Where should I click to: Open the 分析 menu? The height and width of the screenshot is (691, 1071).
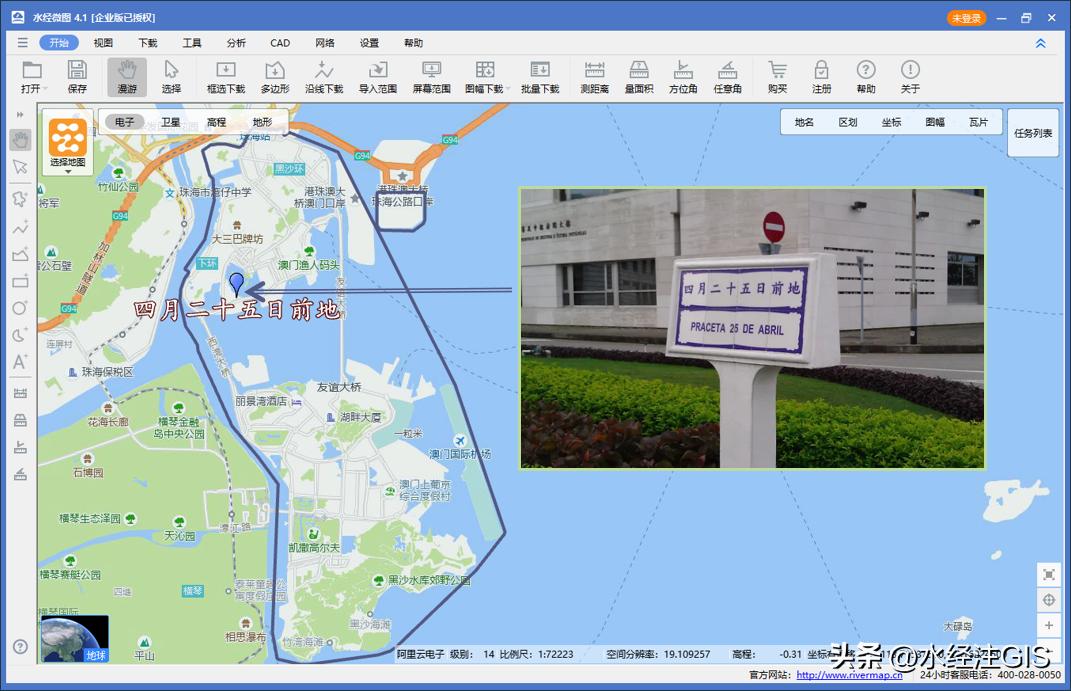[236, 43]
